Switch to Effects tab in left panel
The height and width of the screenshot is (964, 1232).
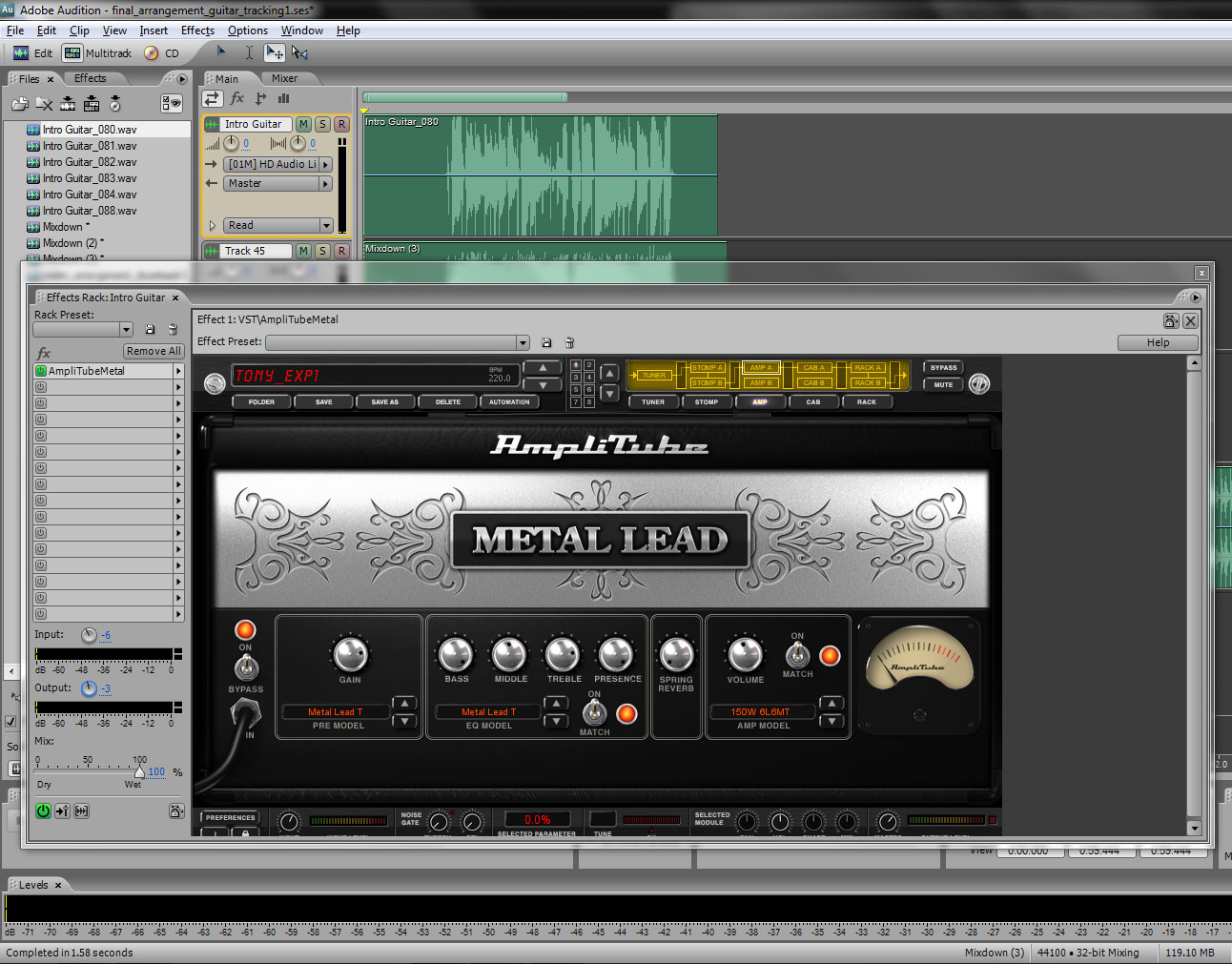click(91, 78)
